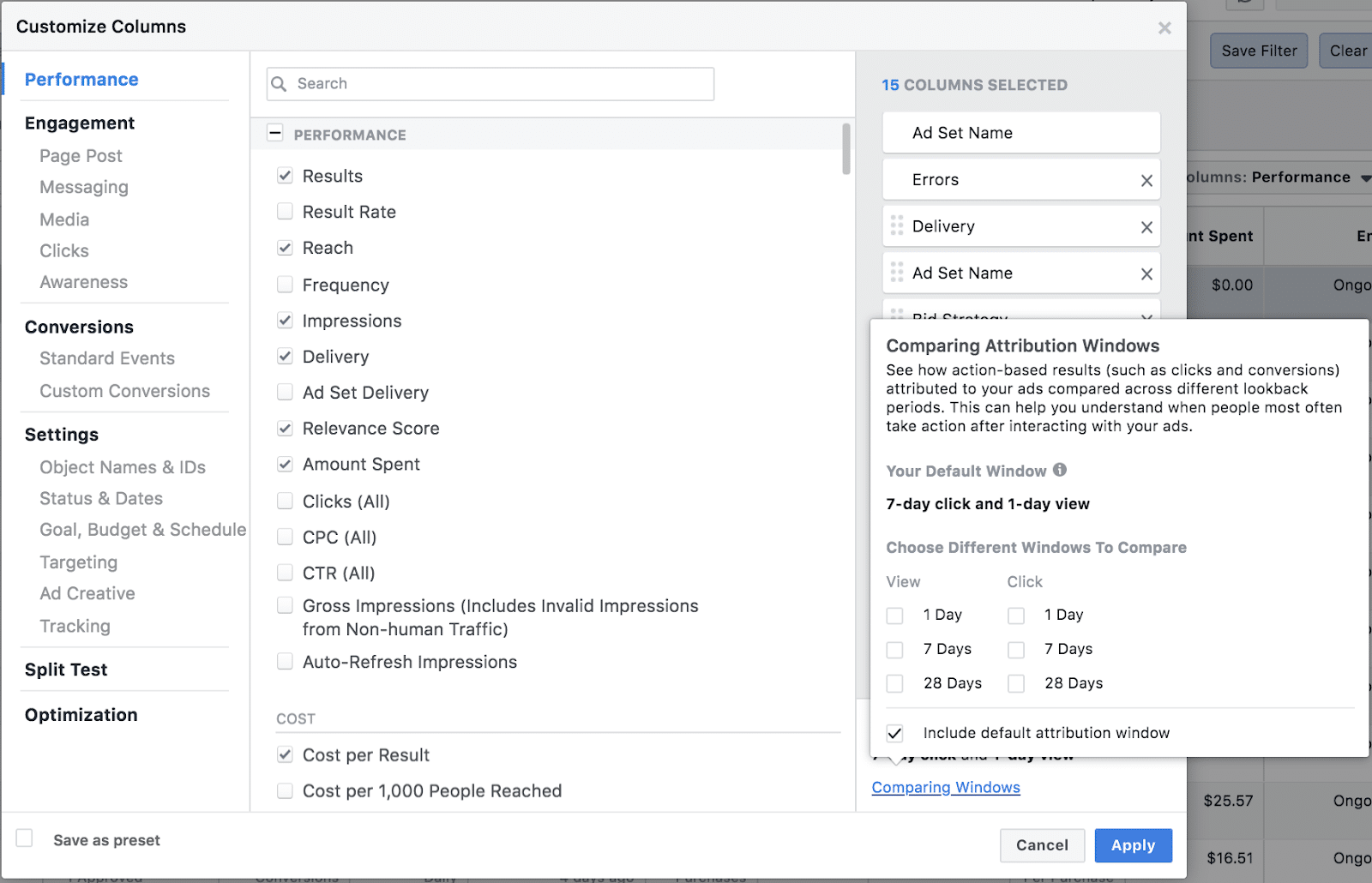The height and width of the screenshot is (883, 1372).
Task: Click the column list scrollbar
Action: (x=846, y=150)
